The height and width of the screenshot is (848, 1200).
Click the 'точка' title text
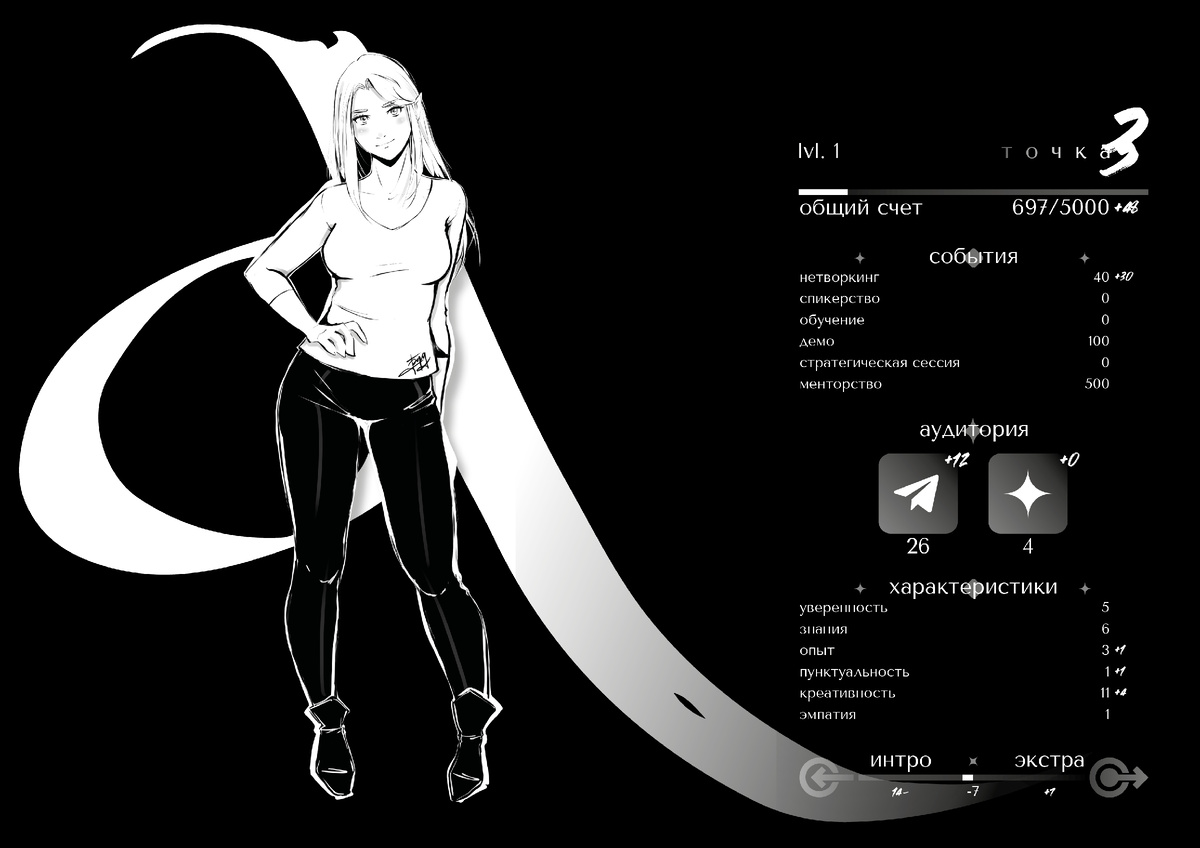pyautogui.click(x=1056, y=153)
